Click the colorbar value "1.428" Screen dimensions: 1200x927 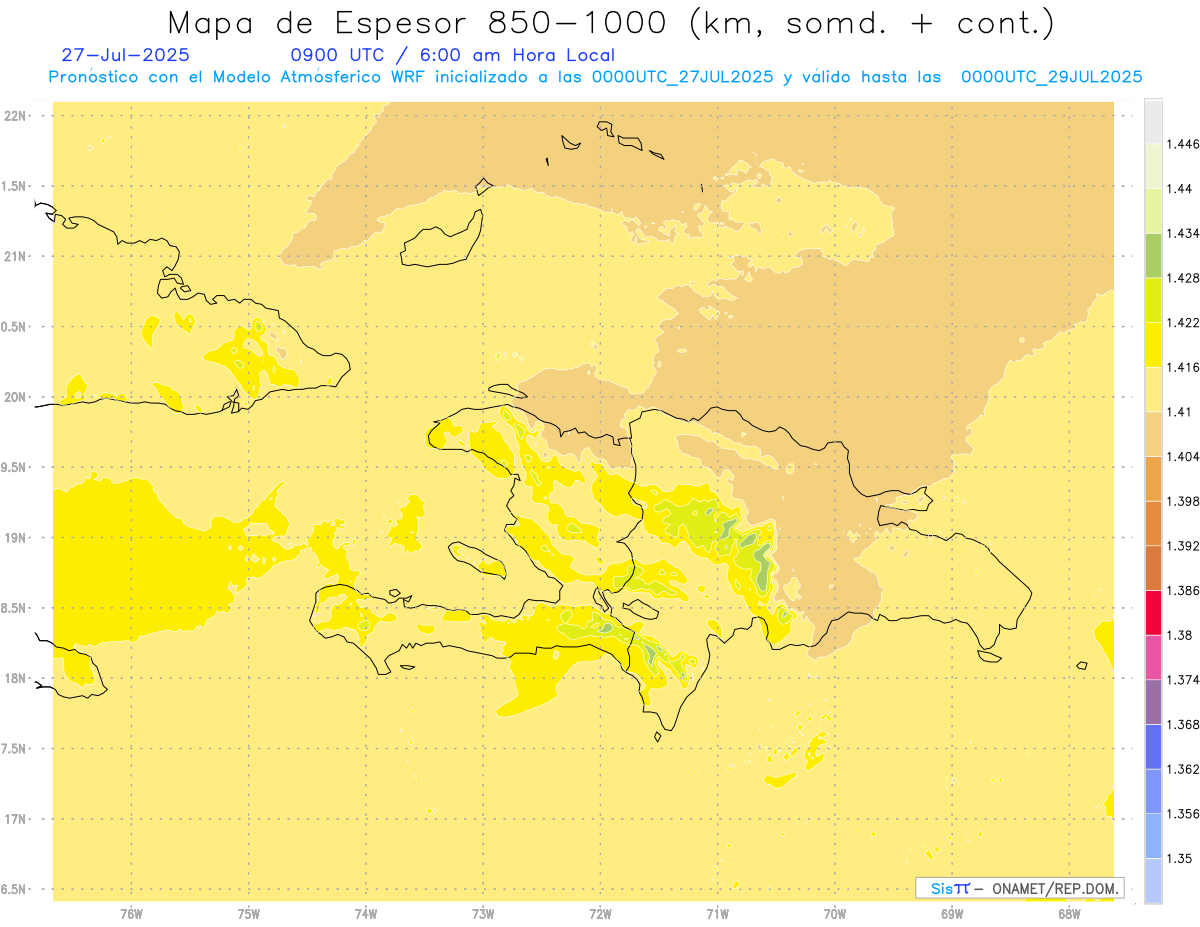tap(1183, 278)
